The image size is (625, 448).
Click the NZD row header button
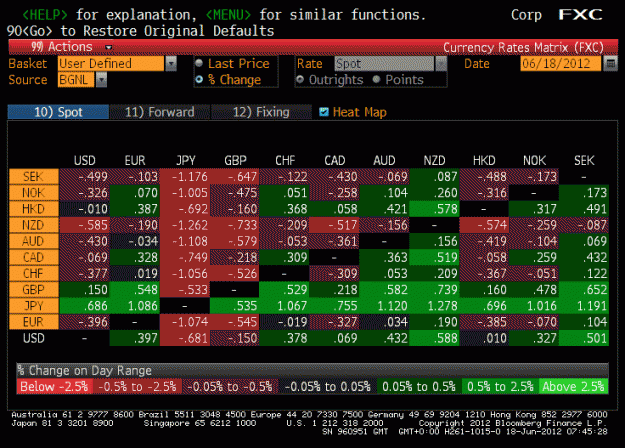pyautogui.click(x=34, y=225)
